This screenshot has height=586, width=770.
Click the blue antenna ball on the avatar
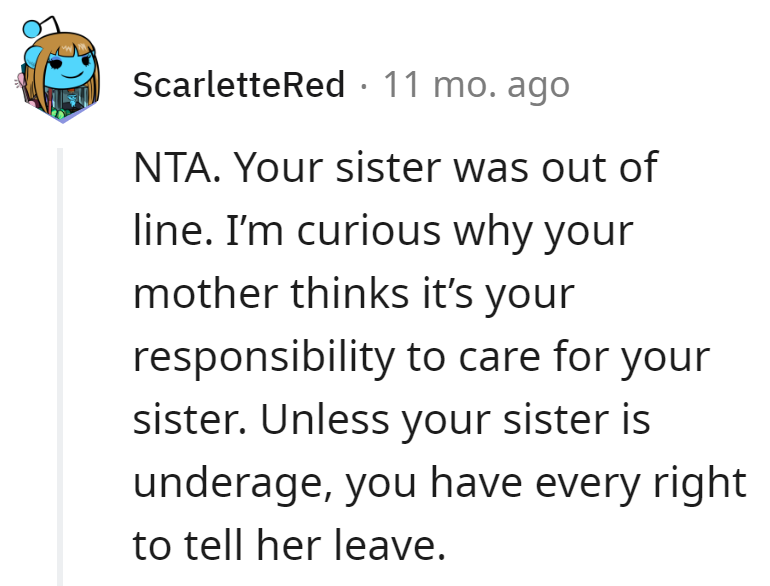pyautogui.click(x=32, y=28)
